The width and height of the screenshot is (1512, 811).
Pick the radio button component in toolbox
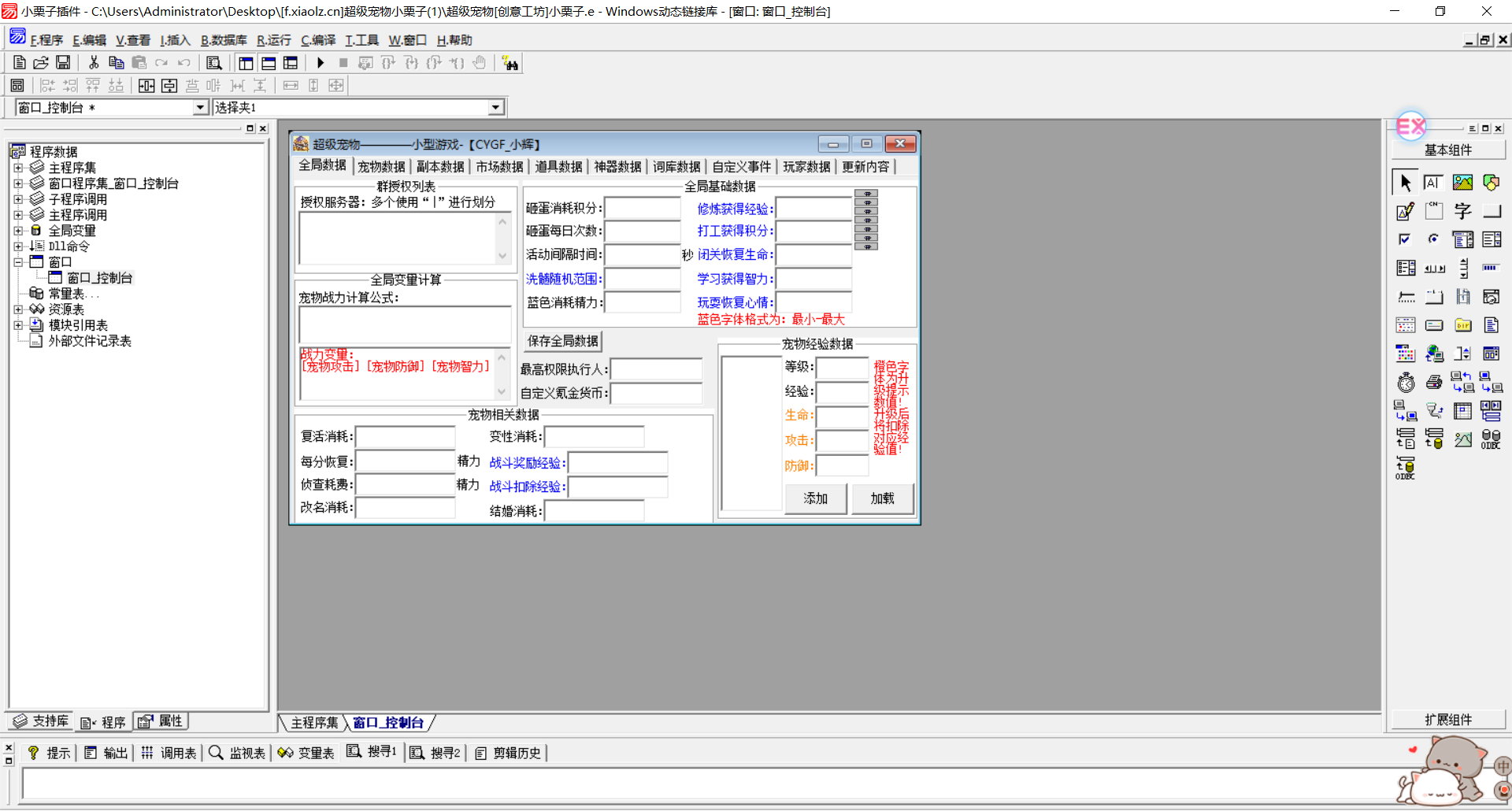pyautogui.click(x=1434, y=239)
